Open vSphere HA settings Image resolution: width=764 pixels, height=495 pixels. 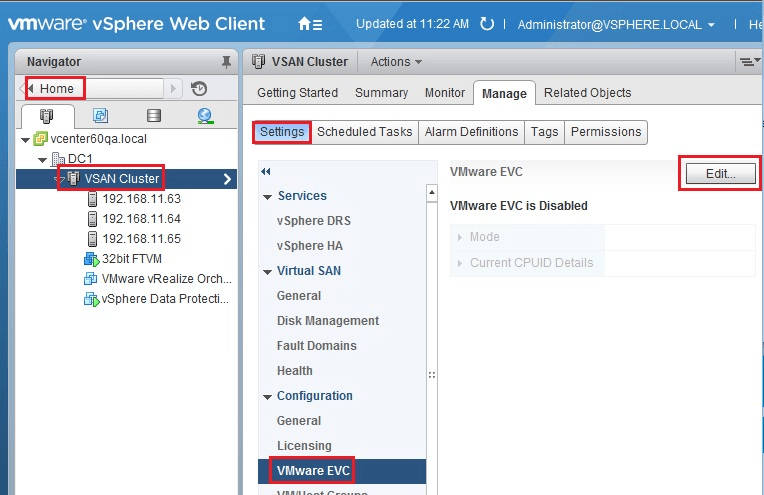coord(309,246)
